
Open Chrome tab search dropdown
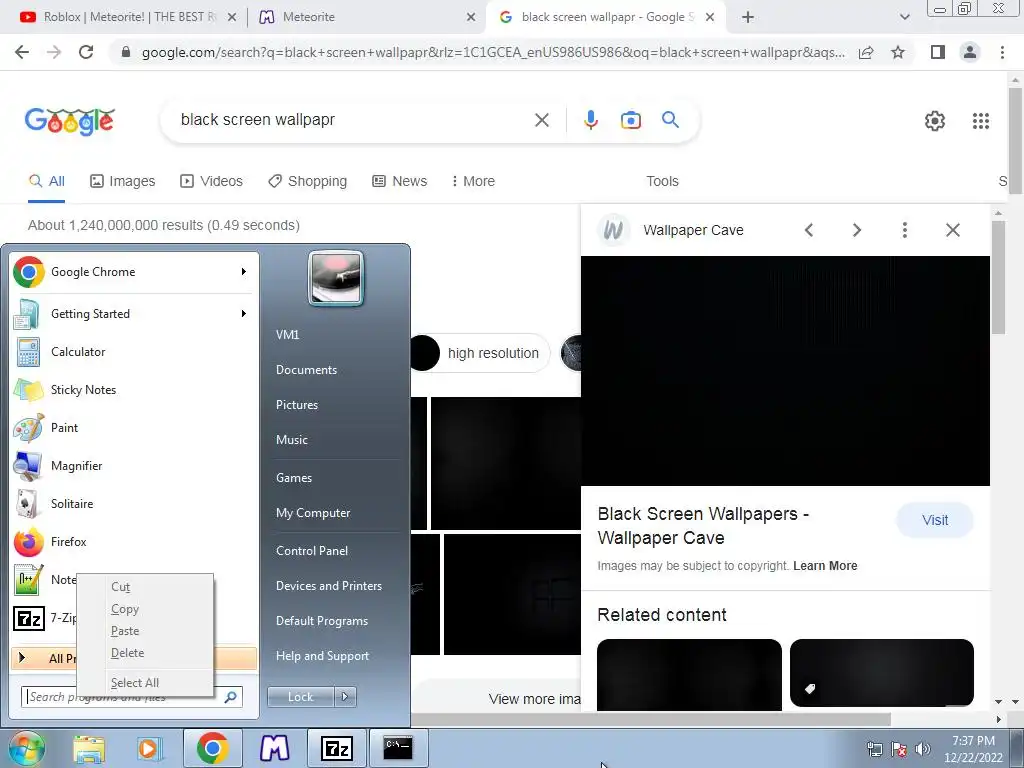pyautogui.click(x=904, y=17)
